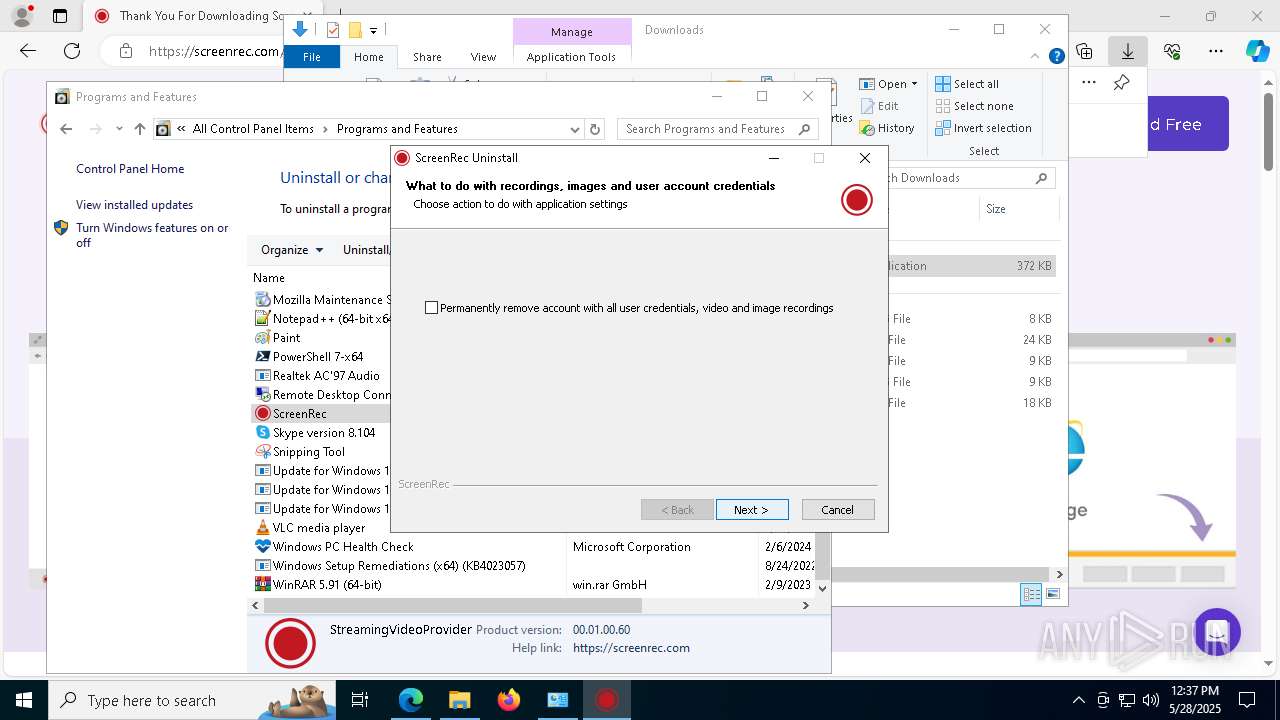This screenshot has height=720, width=1280.
Task: Open the recent locations dropdown in Control Panel
Action: [x=119, y=129]
